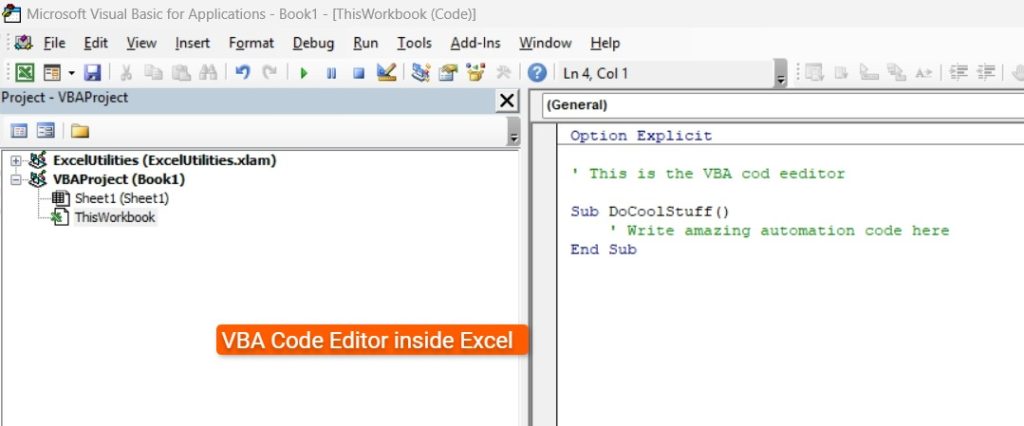
Task: Open the Debug menu
Action: coord(313,43)
